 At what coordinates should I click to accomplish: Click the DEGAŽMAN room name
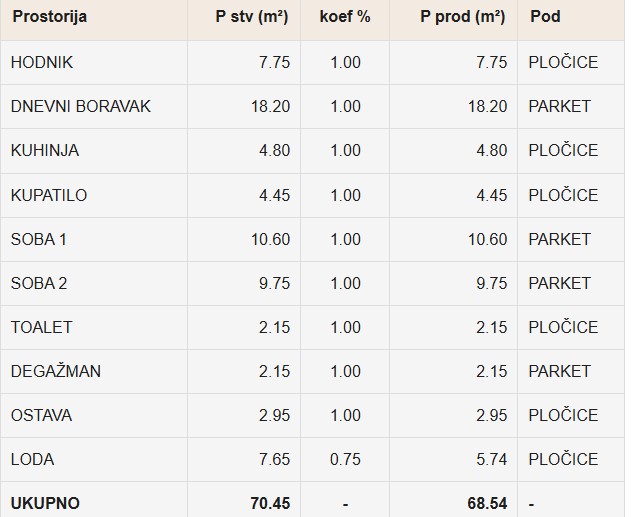pos(56,371)
